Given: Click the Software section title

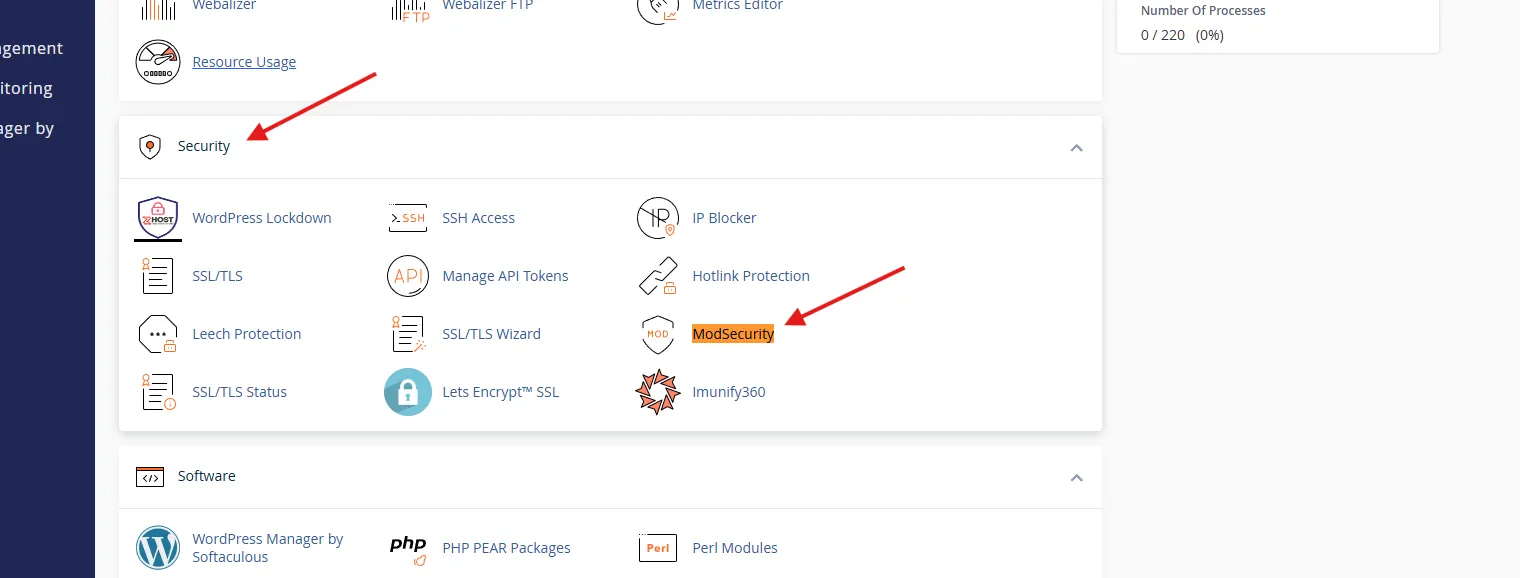Looking at the screenshot, I should pyautogui.click(x=207, y=476).
